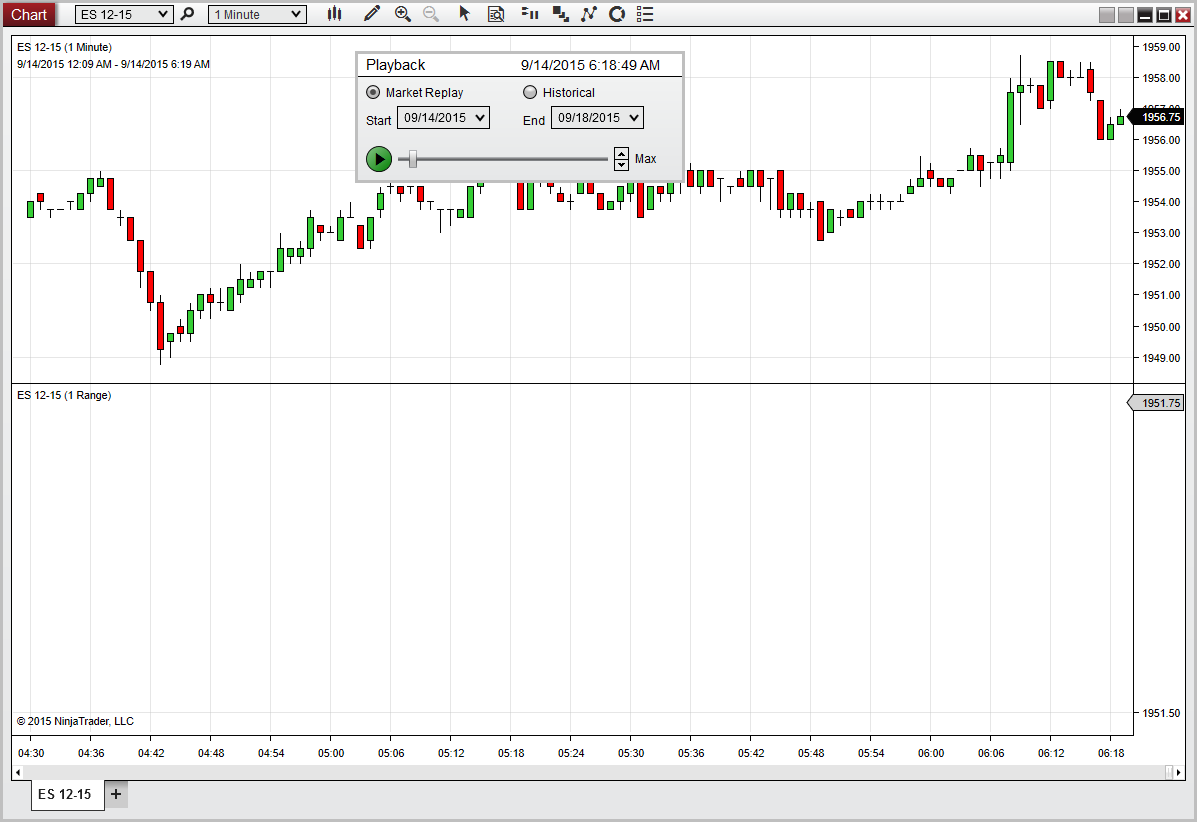Open the ES 12-15 instrument dropdown
Viewport: 1197px width, 822px height.
click(x=124, y=15)
